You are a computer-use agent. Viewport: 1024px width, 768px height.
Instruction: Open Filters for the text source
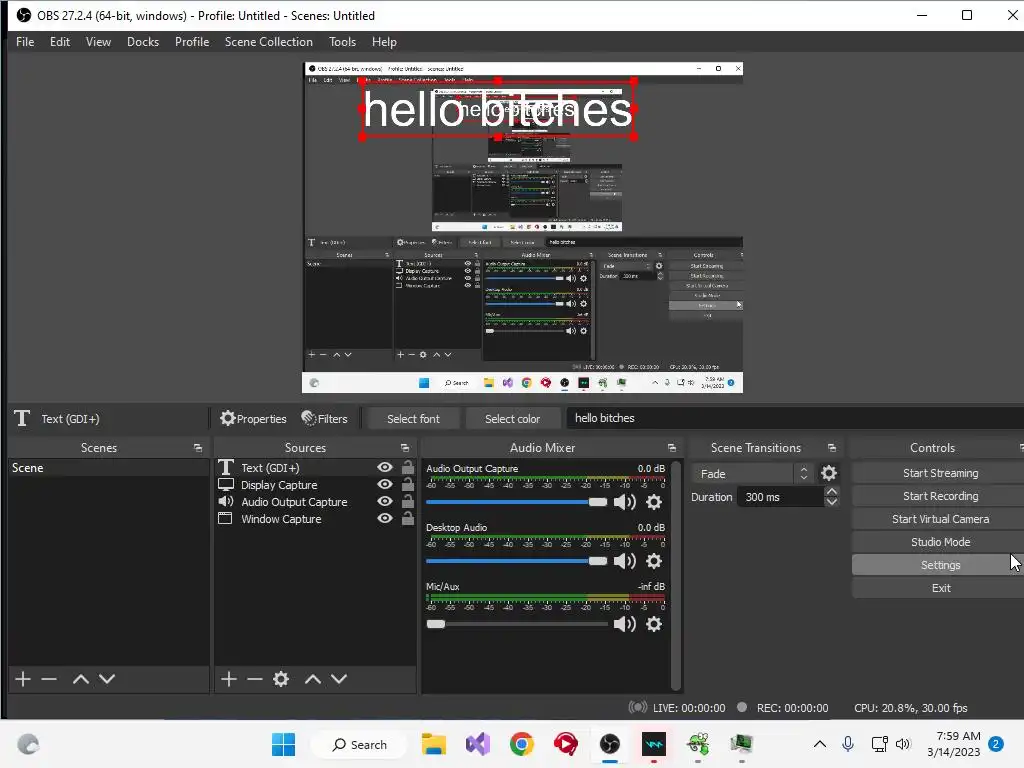tap(325, 419)
